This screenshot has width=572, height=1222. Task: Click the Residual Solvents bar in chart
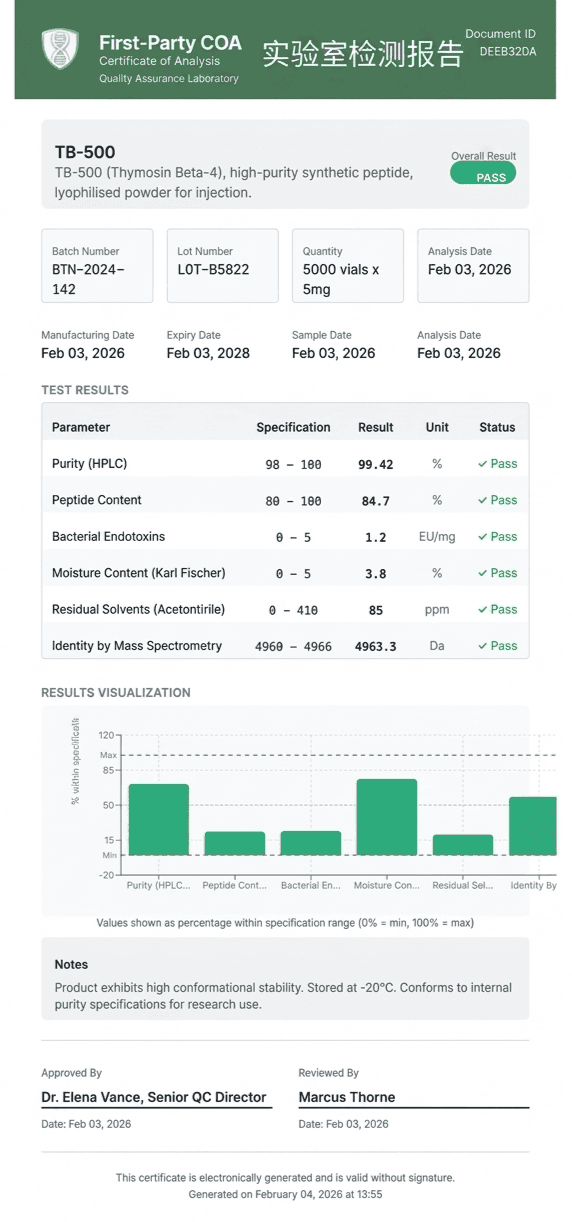[463, 845]
